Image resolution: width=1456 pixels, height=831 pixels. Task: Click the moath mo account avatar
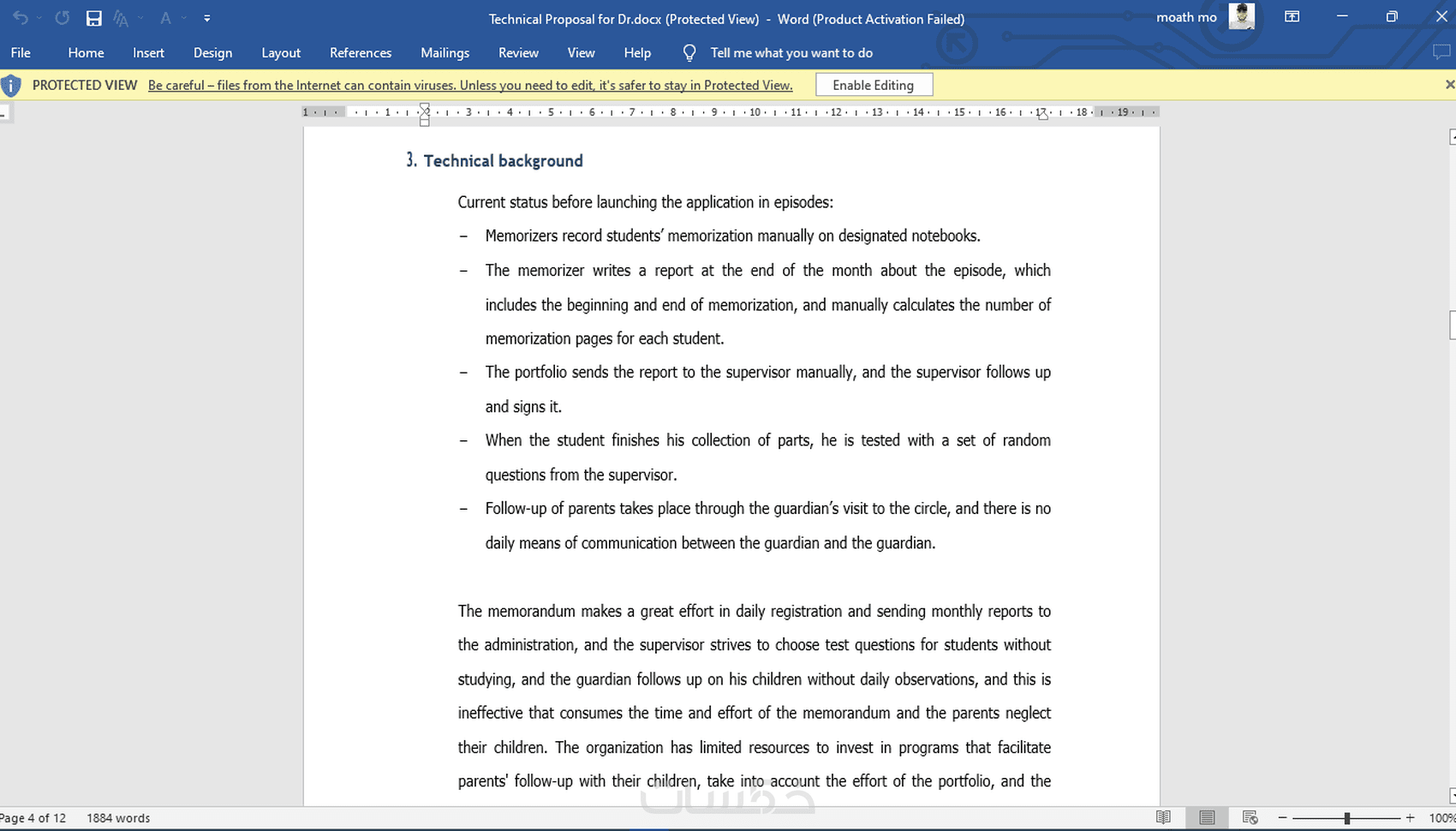tap(1242, 16)
